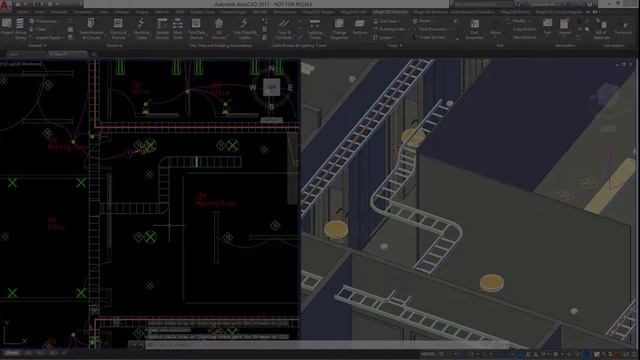Expand the Tools panel

click(x=395, y=46)
